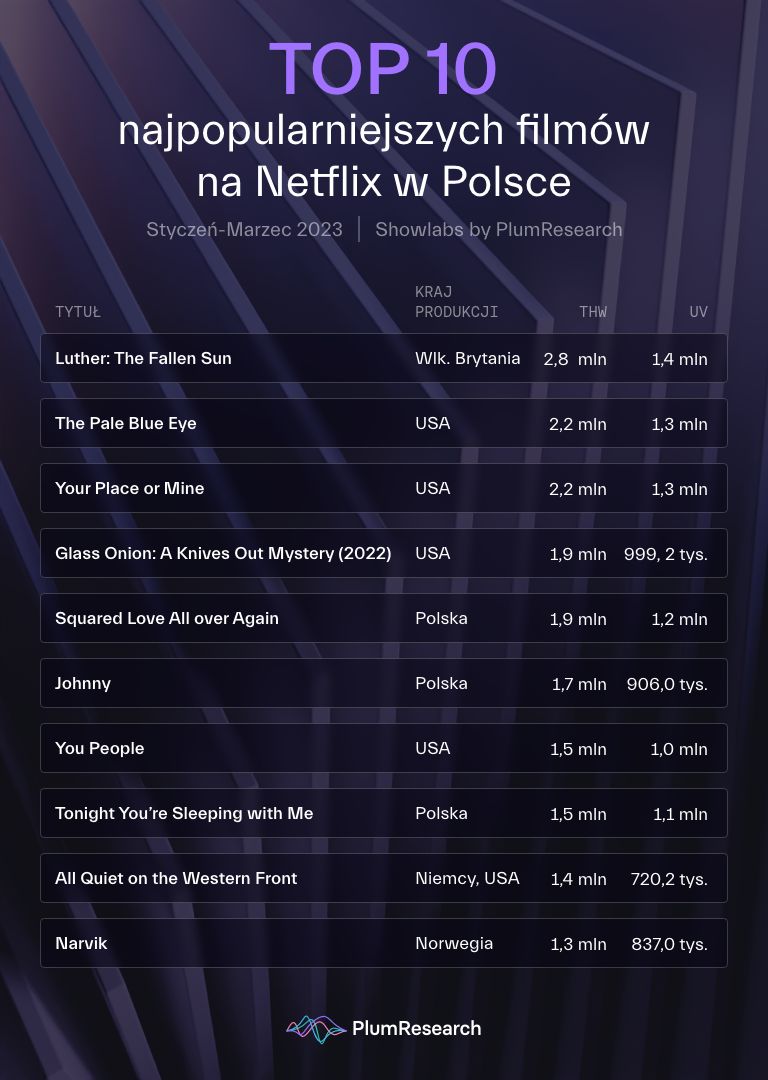This screenshot has width=768, height=1080.
Task: Click the Narvik movie title
Action: click(81, 943)
